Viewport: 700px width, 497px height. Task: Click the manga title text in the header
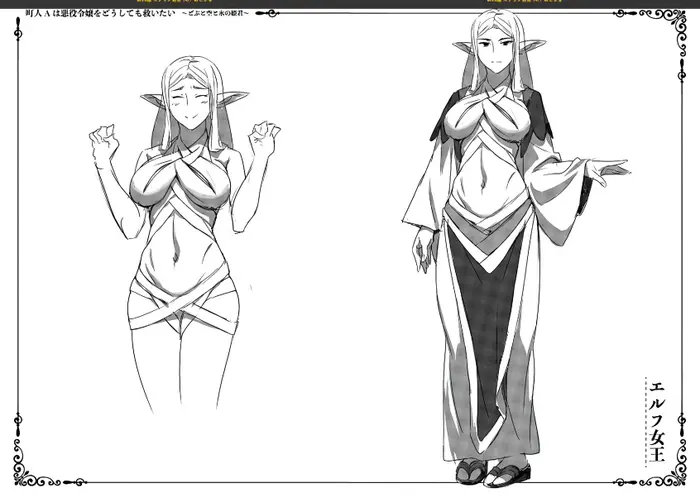coord(102,13)
